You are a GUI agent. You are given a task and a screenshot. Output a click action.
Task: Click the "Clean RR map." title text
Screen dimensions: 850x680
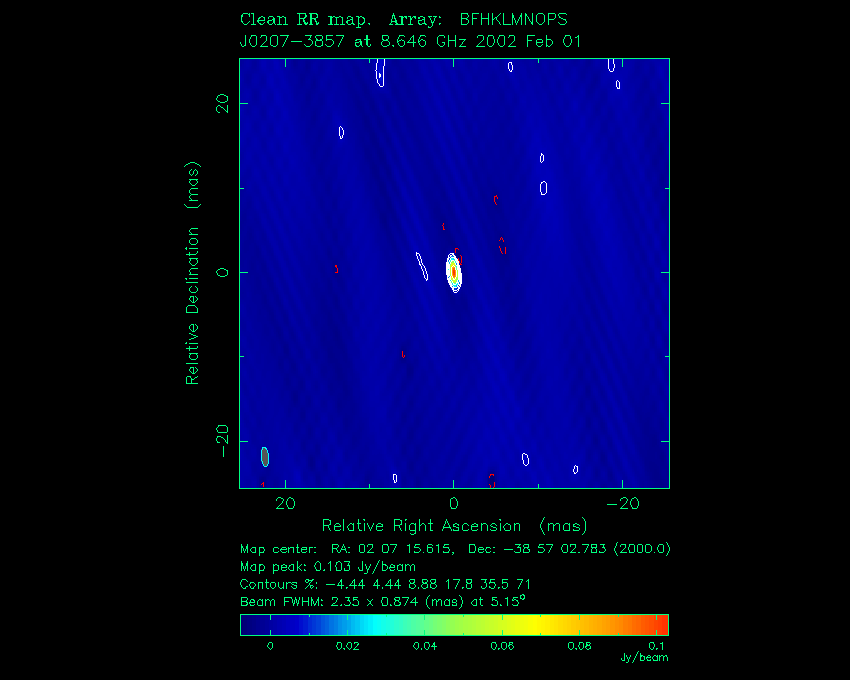pos(305,20)
